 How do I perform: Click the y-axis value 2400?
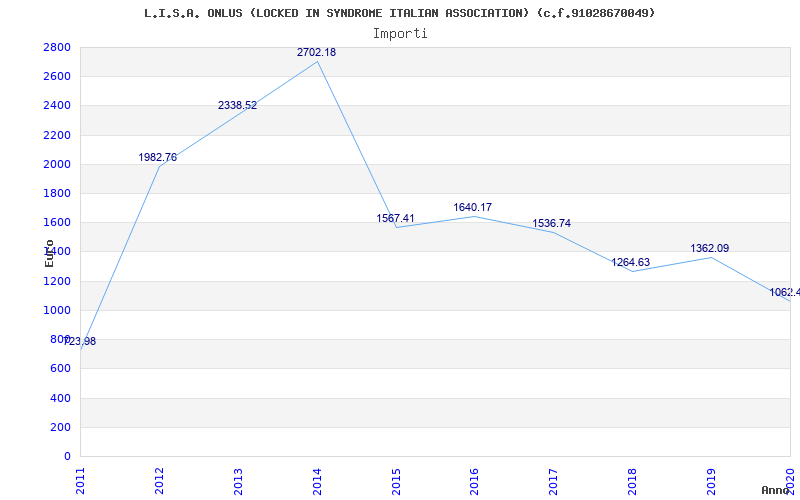tap(57, 106)
